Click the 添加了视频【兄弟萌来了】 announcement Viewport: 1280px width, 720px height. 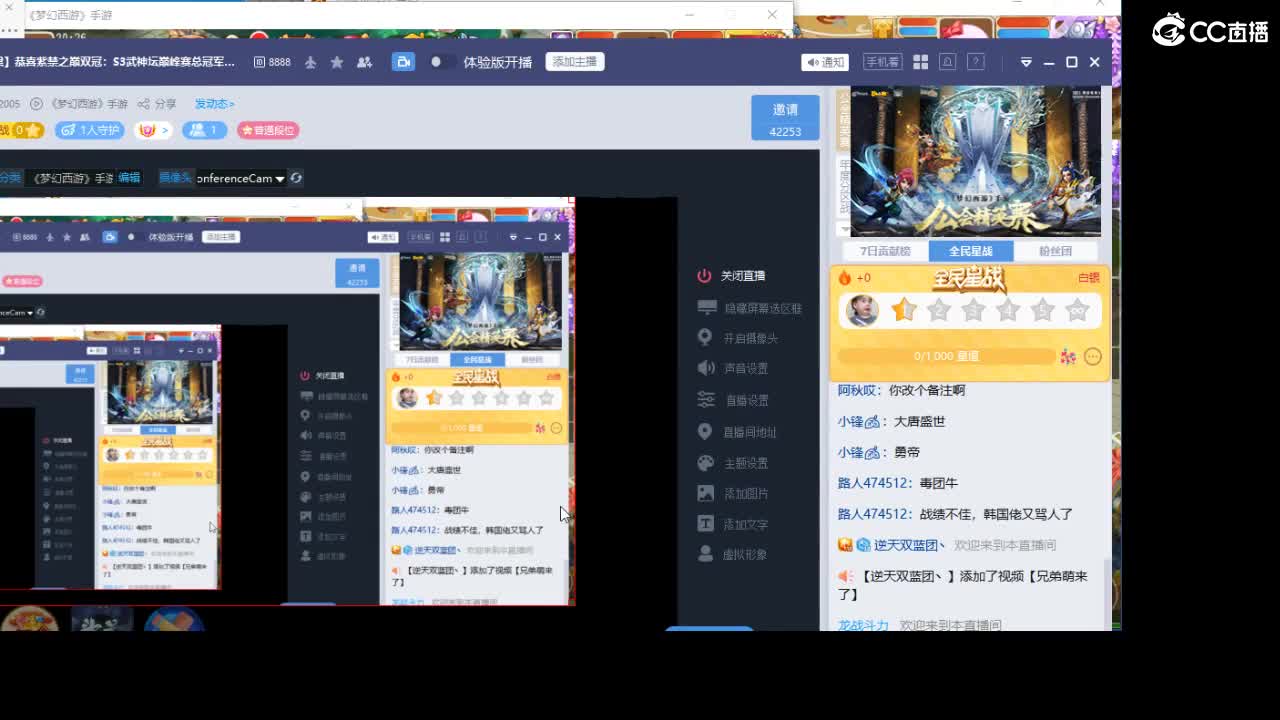tap(961, 585)
